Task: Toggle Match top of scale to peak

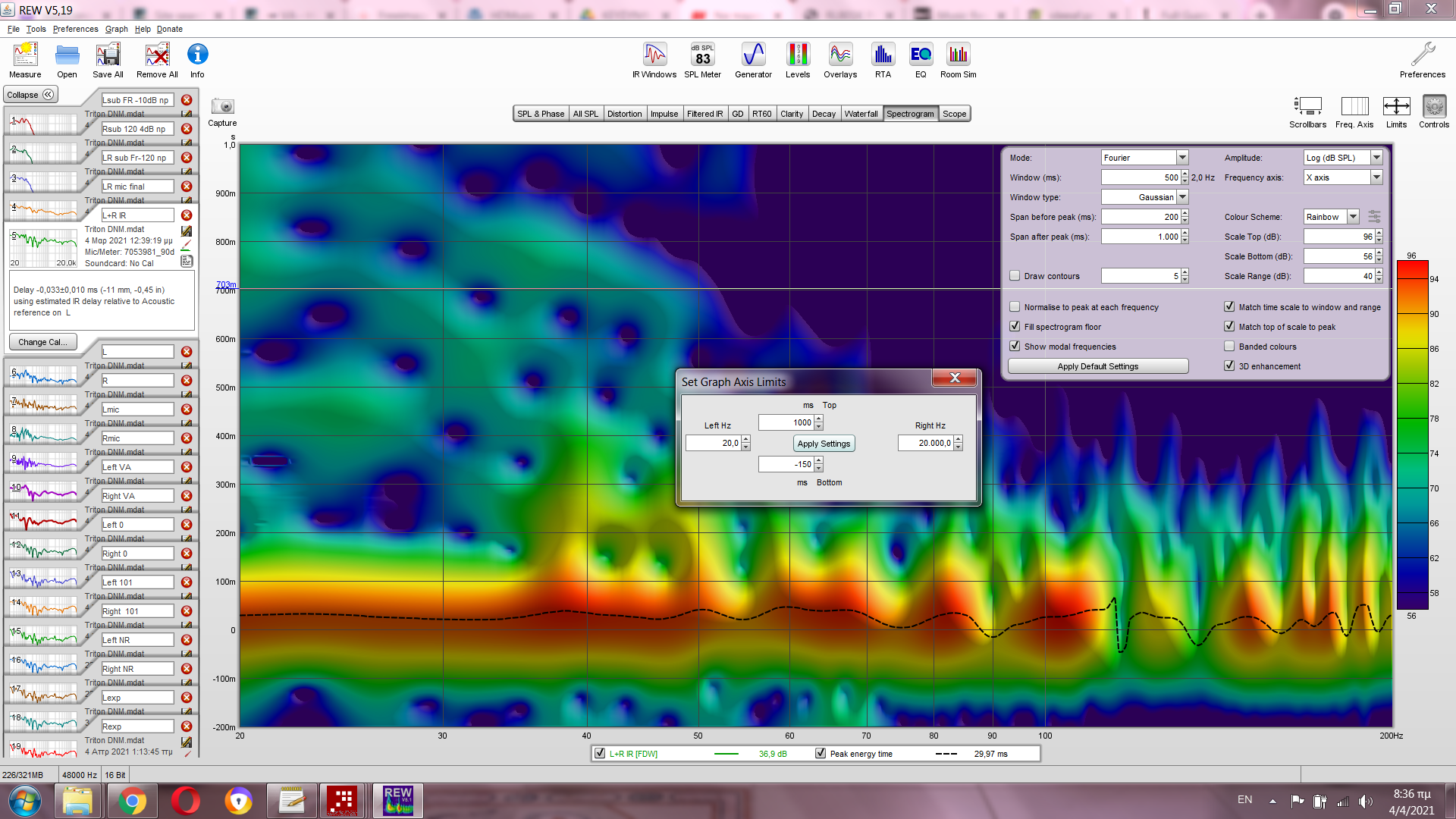Action: [1229, 327]
